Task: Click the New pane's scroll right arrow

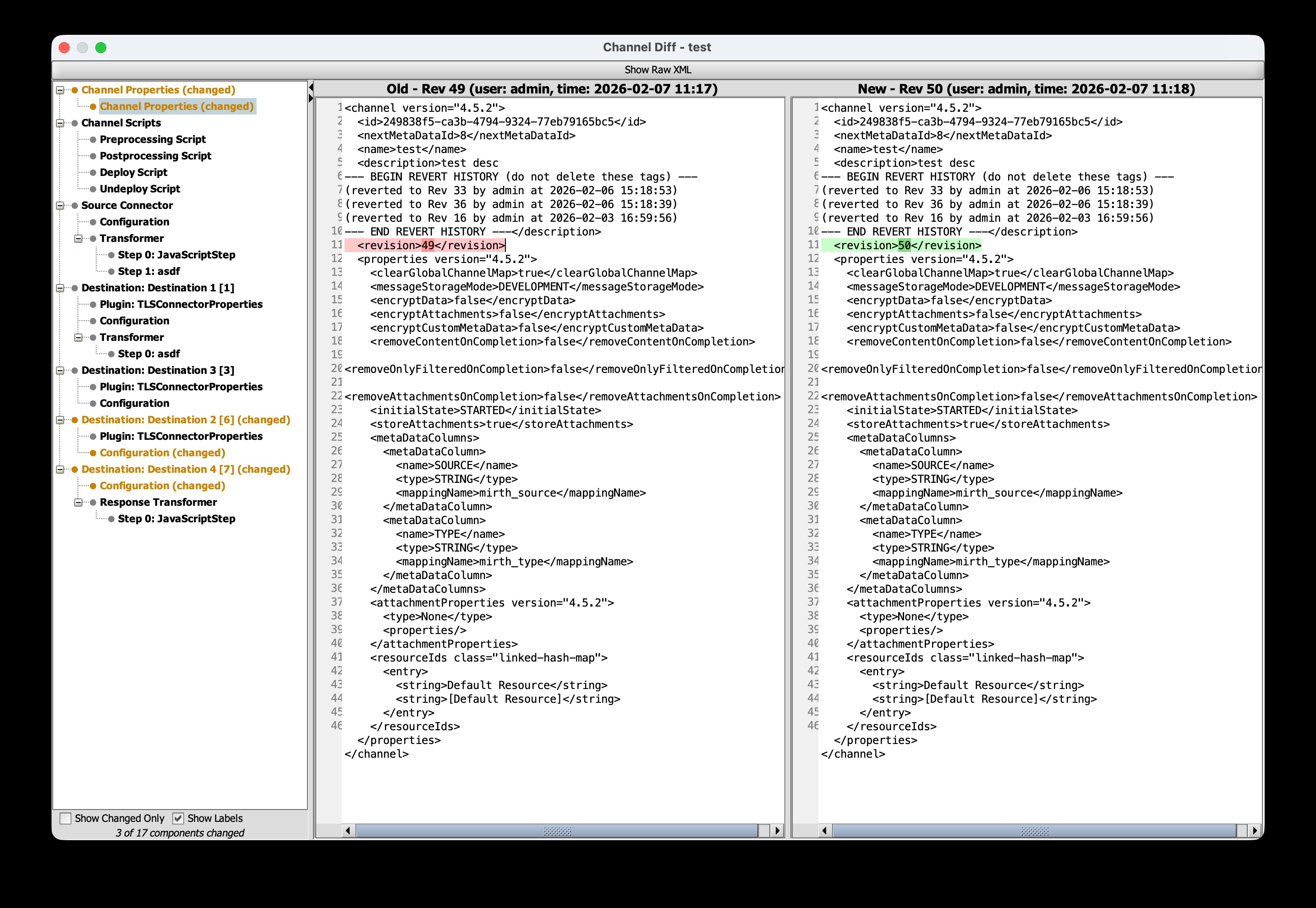Action: 1255,831
